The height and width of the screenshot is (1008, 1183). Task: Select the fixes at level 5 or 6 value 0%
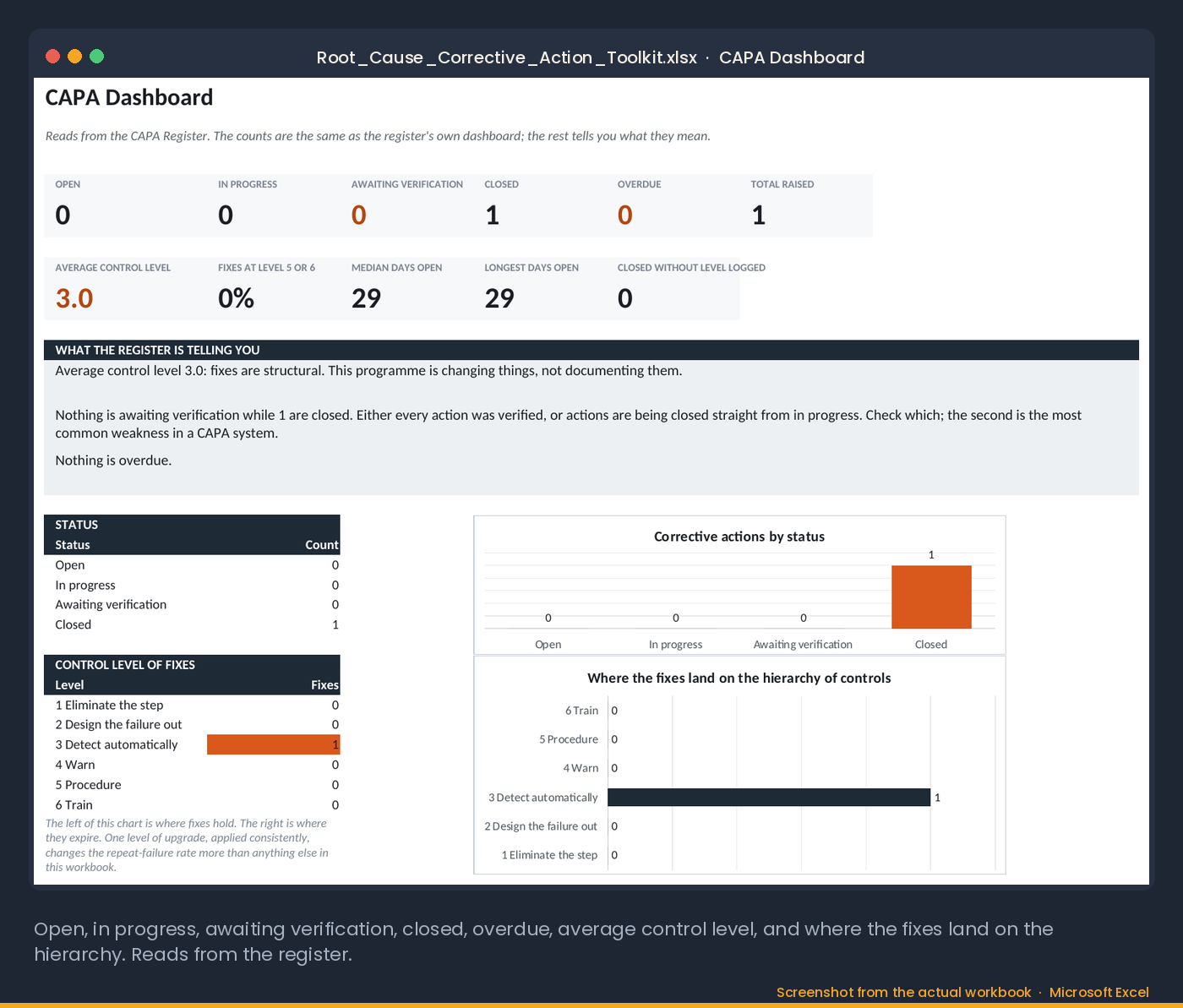[x=237, y=298]
